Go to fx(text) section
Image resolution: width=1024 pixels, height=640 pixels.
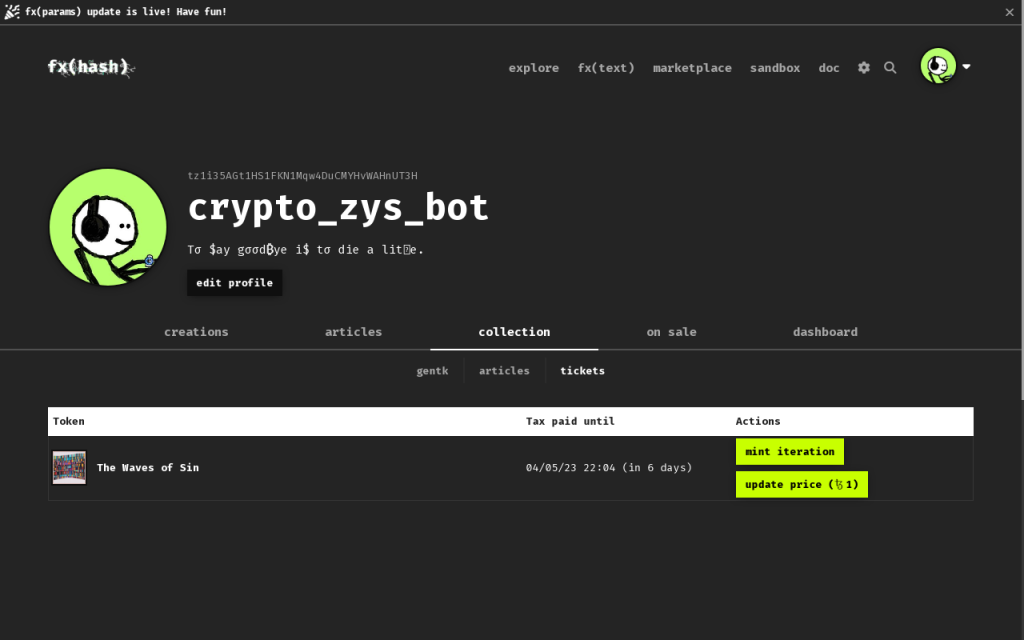click(606, 68)
